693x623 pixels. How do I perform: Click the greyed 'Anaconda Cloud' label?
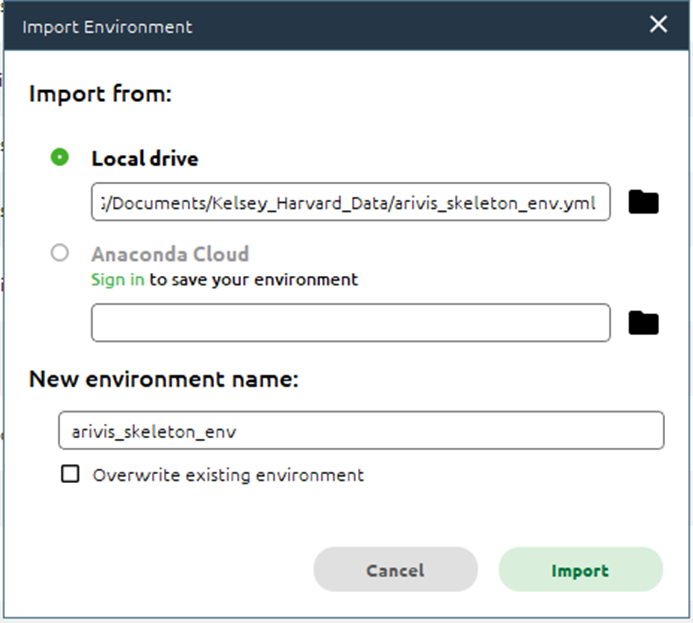[170, 255]
